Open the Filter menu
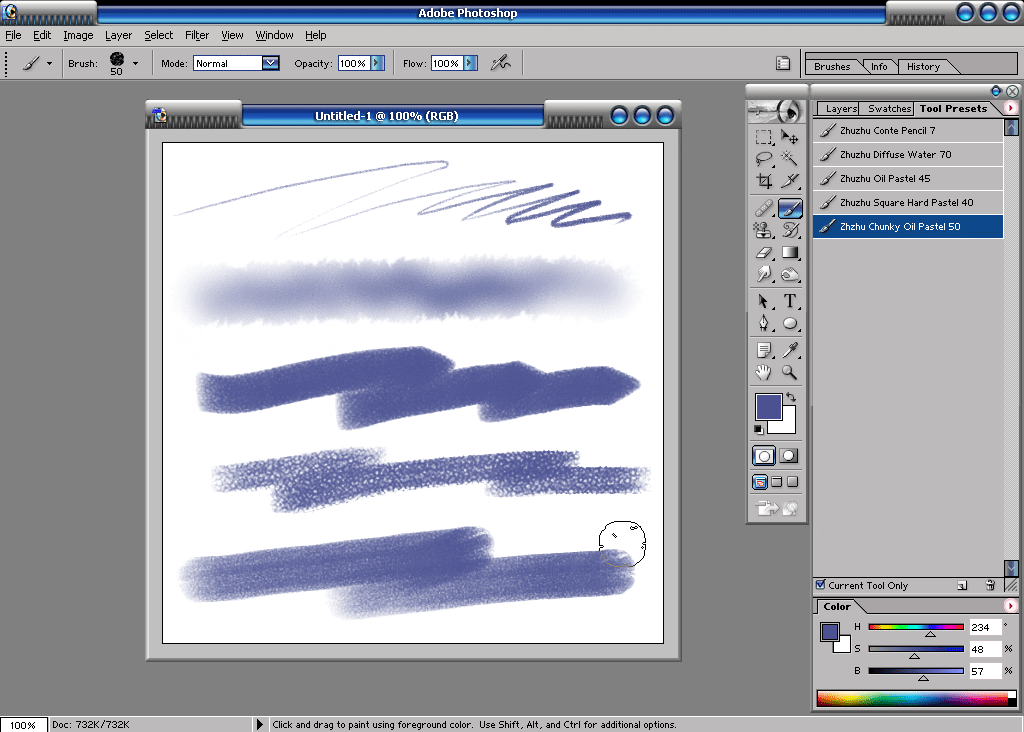Image resolution: width=1024 pixels, height=732 pixels. (197, 35)
